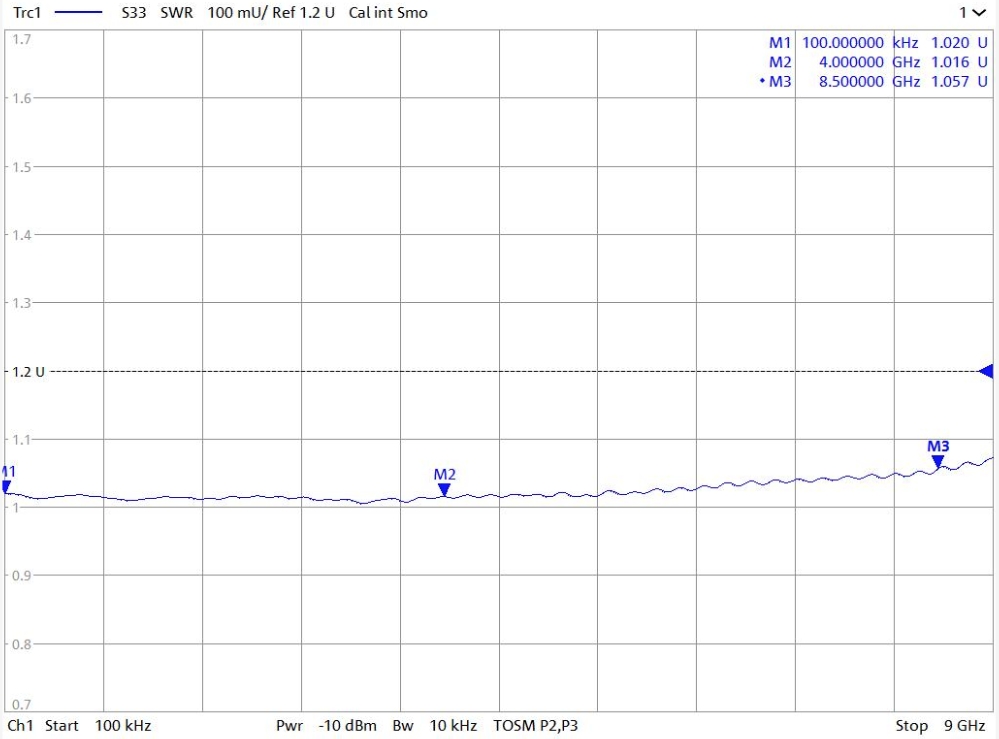Click the Ref 1.2 U reference value
Image resolution: width=999 pixels, height=739 pixels.
(302, 13)
